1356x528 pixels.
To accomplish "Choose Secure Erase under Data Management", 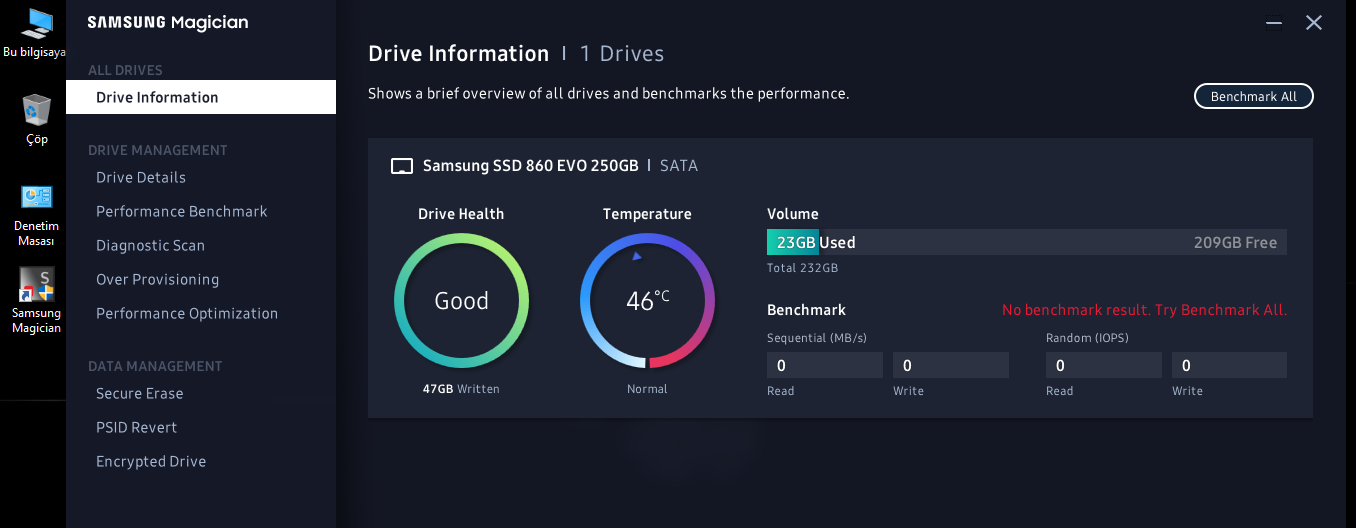I will pyautogui.click(x=140, y=393).
